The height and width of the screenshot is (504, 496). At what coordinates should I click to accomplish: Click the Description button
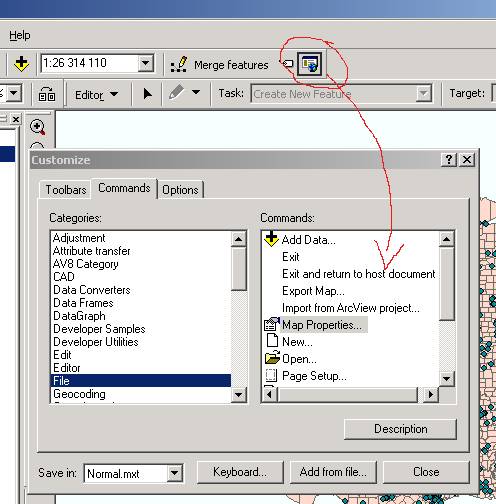[400, 429]
